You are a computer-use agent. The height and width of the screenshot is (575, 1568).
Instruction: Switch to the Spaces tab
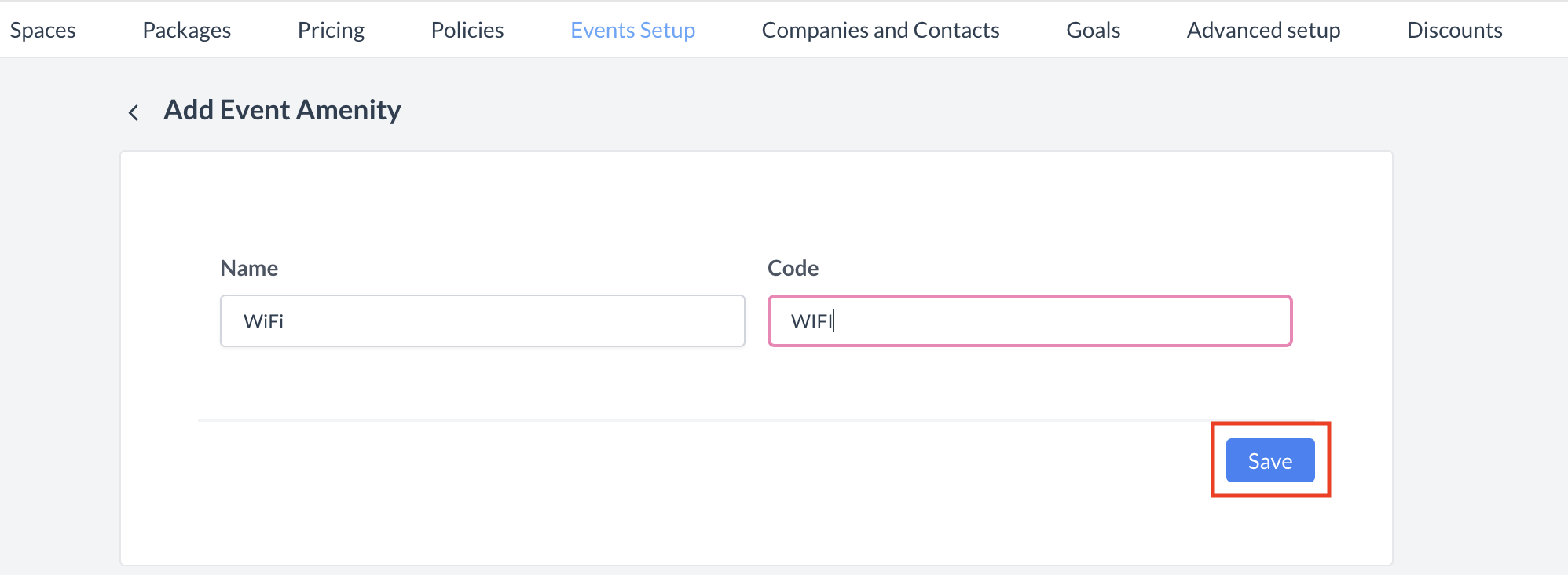[42, 30]
